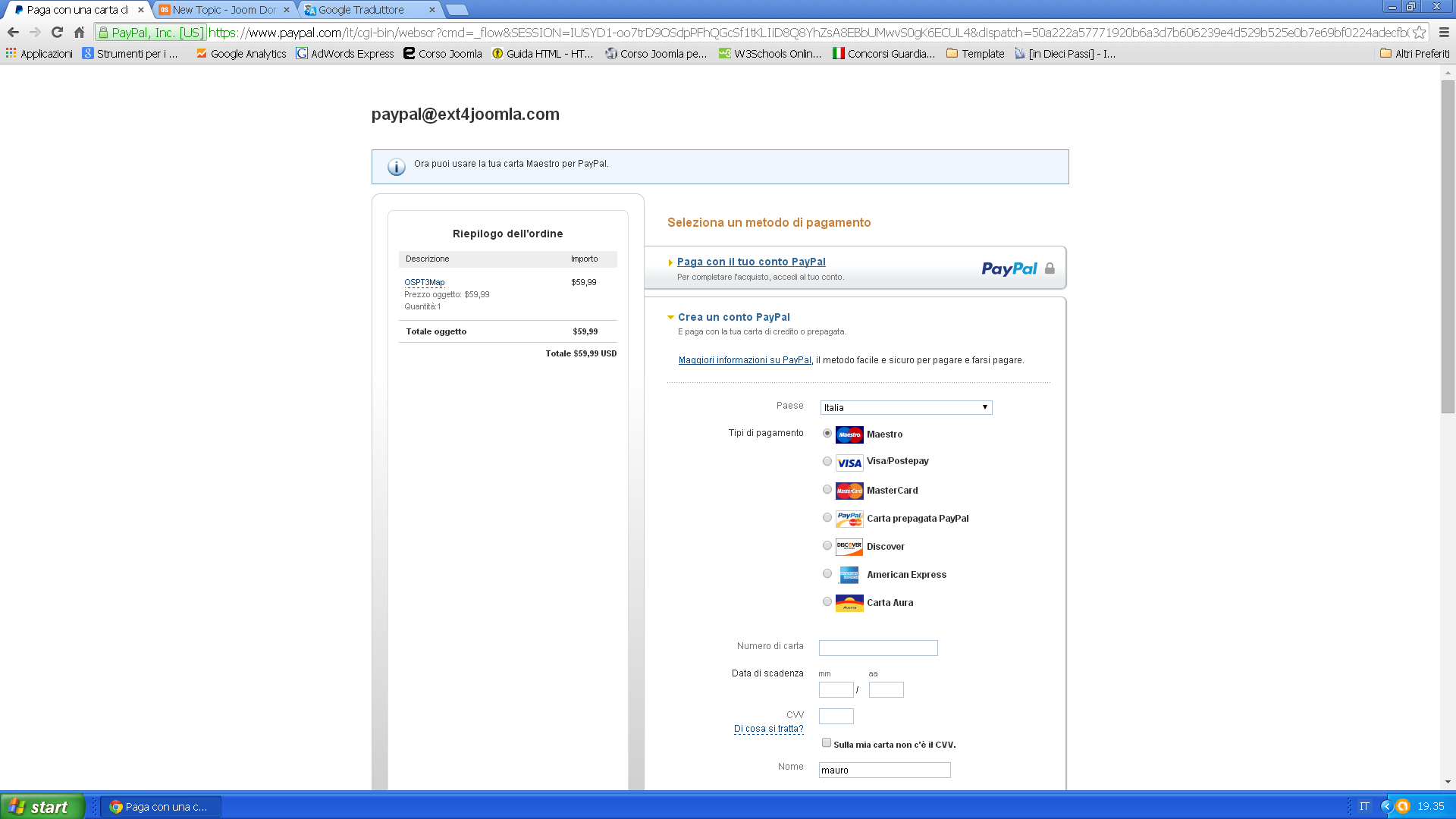1456x819 pixels.
Task: Click the expiry year (aa) field
Action: point(886,689)
